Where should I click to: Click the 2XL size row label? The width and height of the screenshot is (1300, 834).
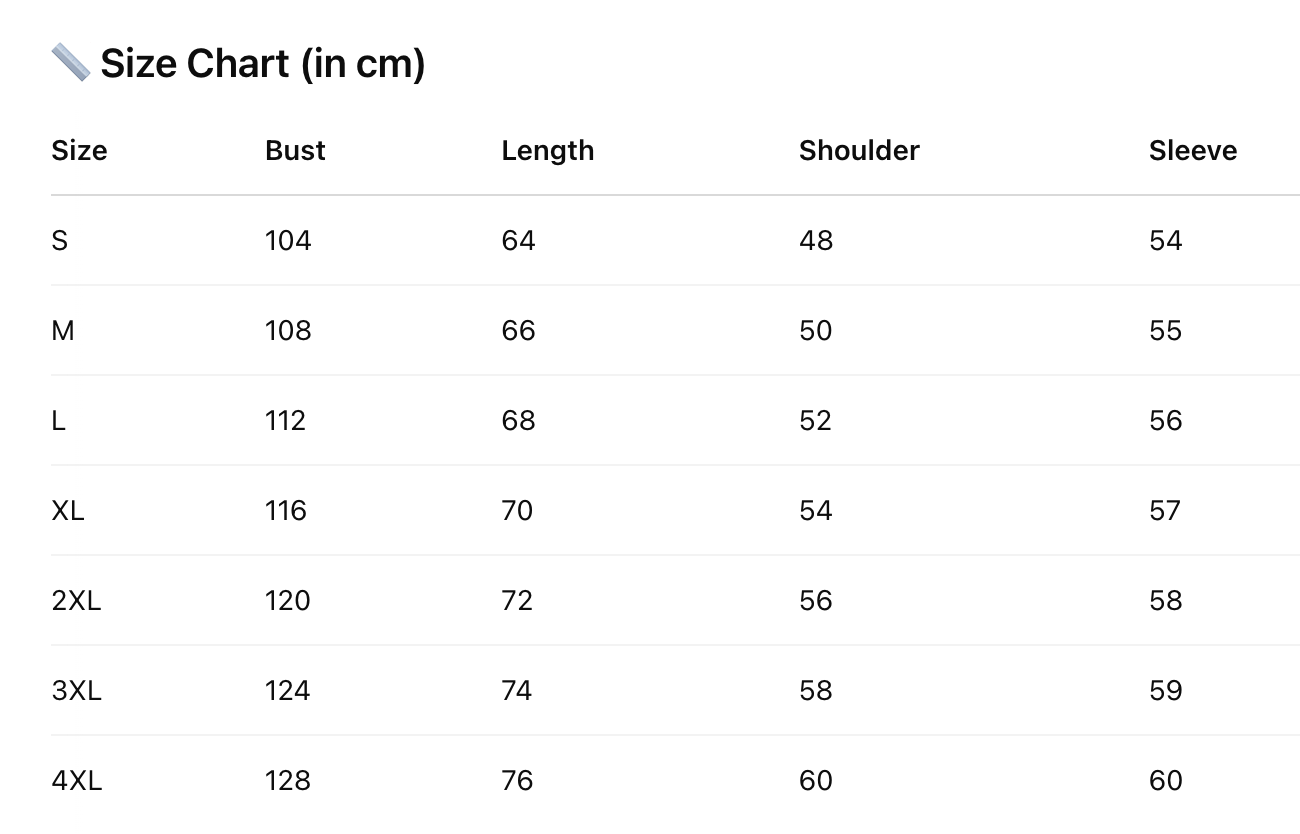click(76, 601)
